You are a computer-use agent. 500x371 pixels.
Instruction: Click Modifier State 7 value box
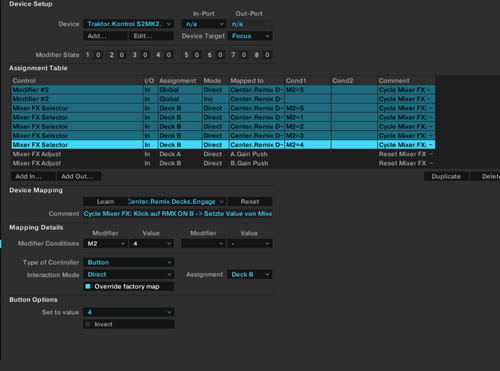(244, 55)
